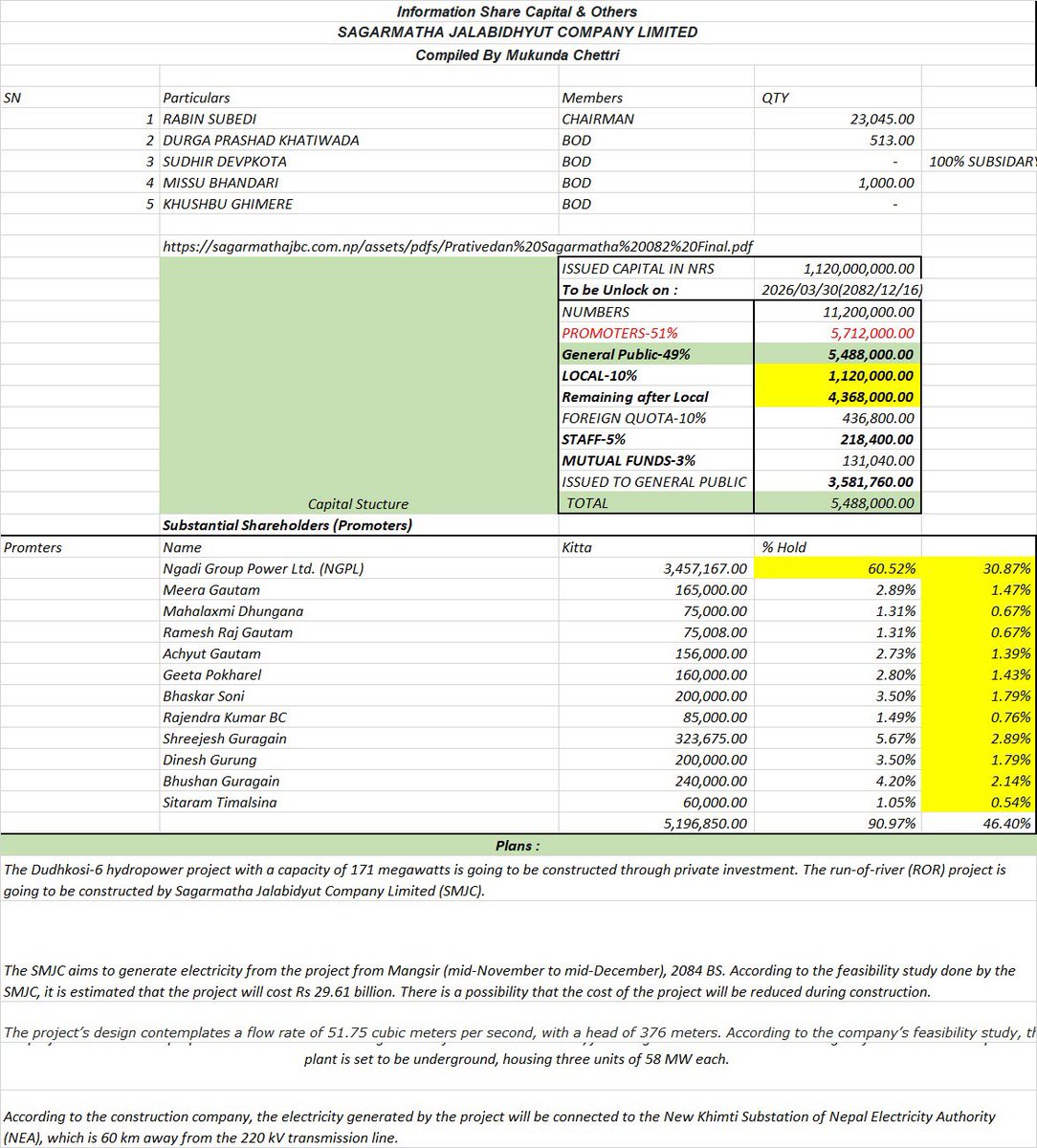Image resolution: width=1037 pixels, height=1148 pixels.
Task: Select the 'DURGA PRASHAD KHATIWADA' cell
Action: point(358,141)
